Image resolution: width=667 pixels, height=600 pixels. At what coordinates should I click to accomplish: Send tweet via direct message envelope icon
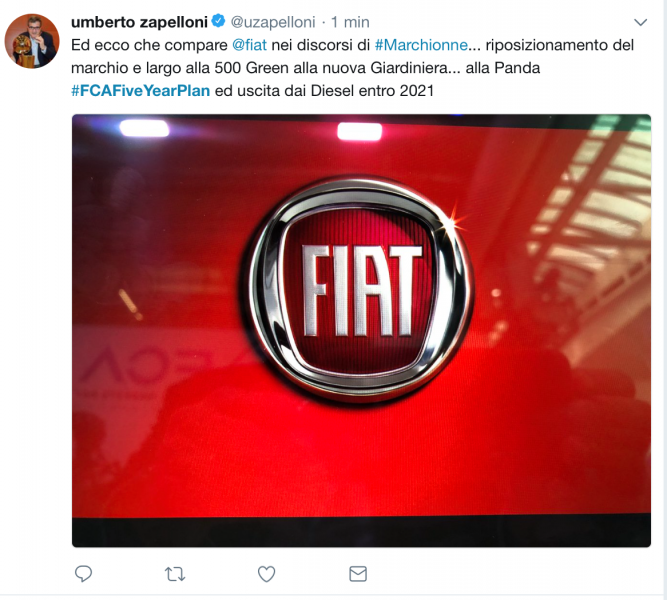[358, 574]
